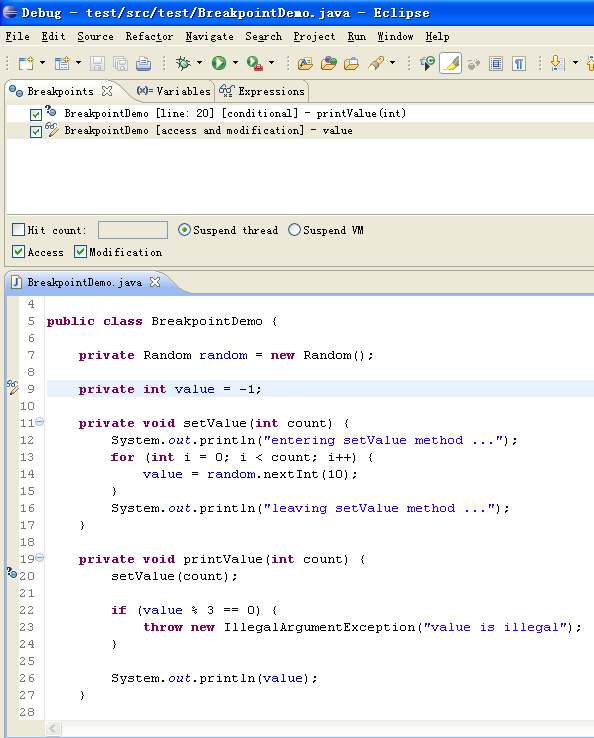Enable the Hit count checkbox
The height and width of the screenshot is (738, 594).
click(x=18, y=230)
